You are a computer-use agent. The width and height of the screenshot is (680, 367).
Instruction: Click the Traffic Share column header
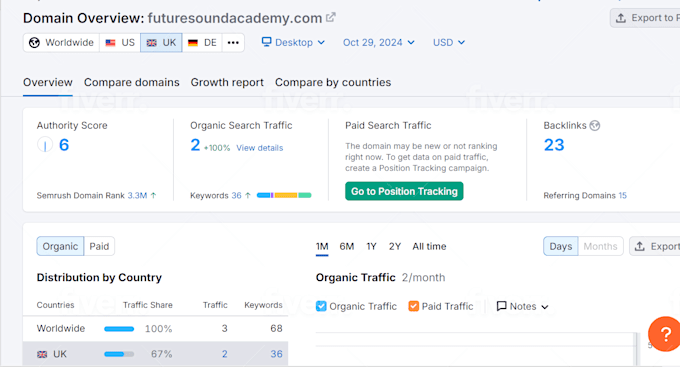click(x=147, y=305)
